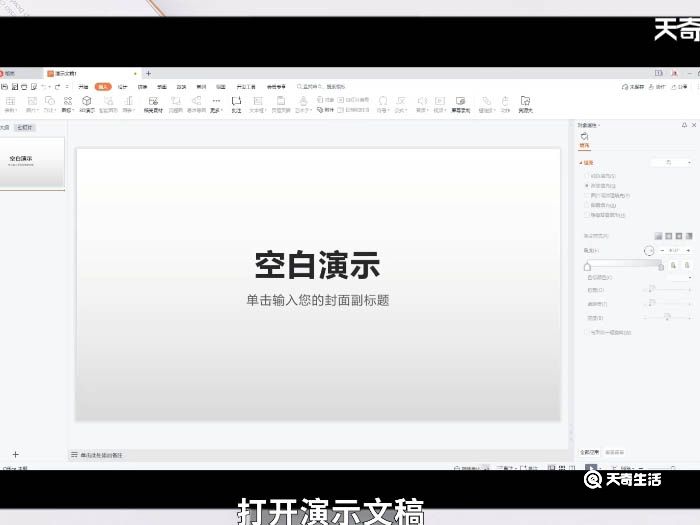Open the Insert ribbon tab
Screen dimensions: 700x525
(103, 87)
